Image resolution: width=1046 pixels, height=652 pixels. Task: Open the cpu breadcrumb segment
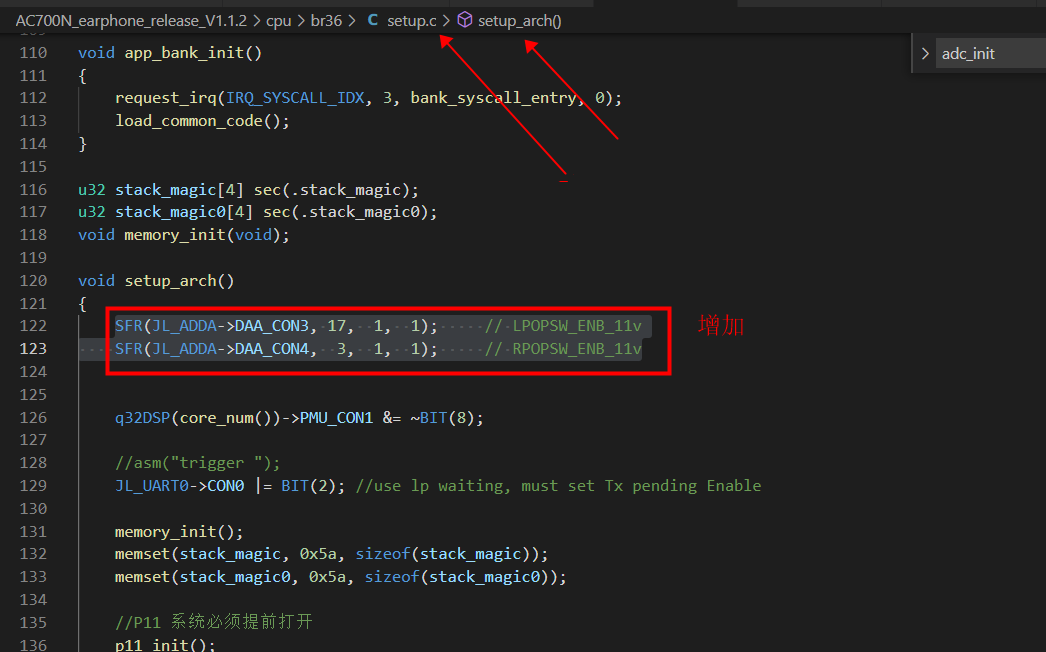[x=278, y=21]
